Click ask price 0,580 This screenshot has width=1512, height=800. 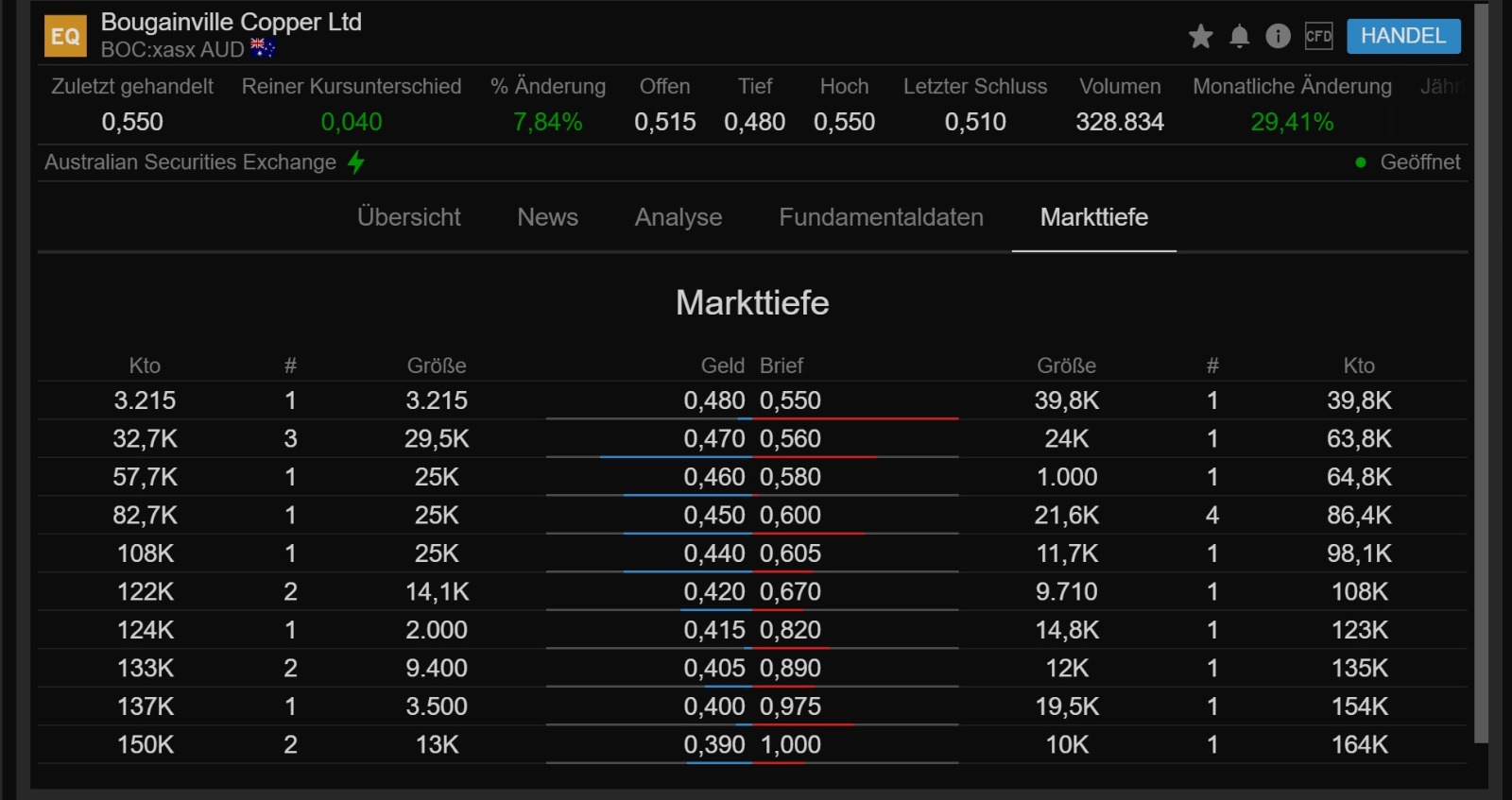click(x=791, y=477)
